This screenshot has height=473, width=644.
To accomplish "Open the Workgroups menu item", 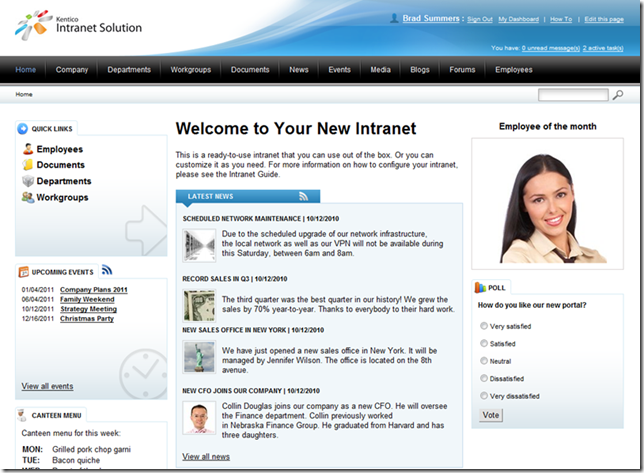I will [x=191, y=69].
